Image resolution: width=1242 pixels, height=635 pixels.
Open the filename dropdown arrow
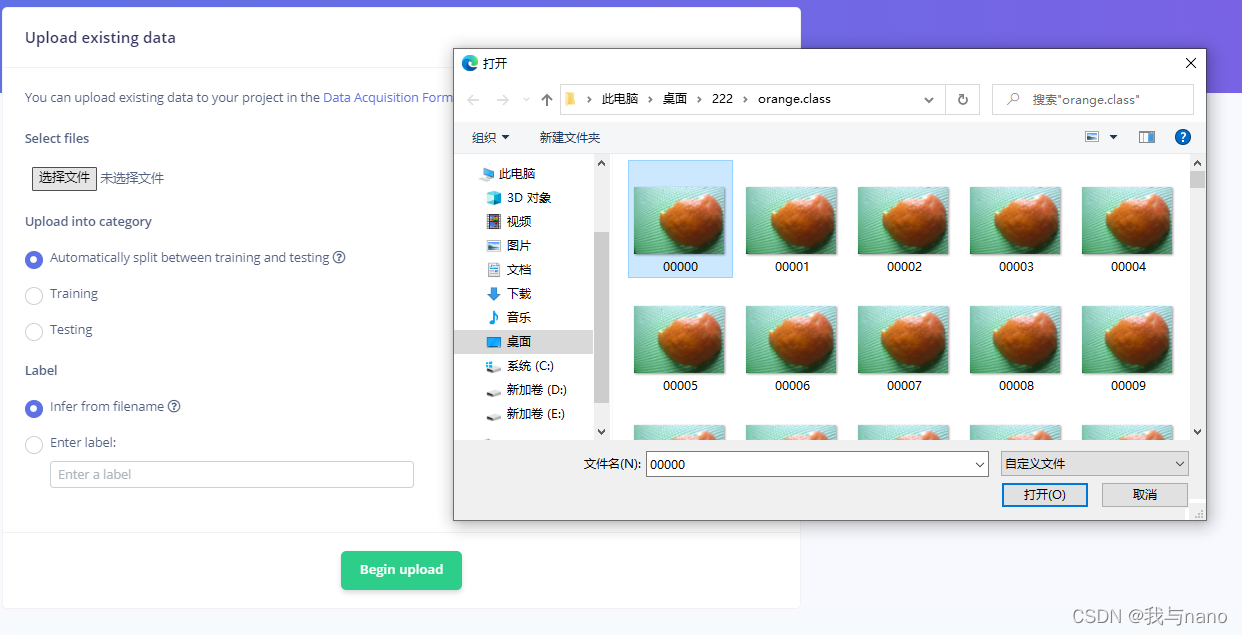[x=978, y=464]
